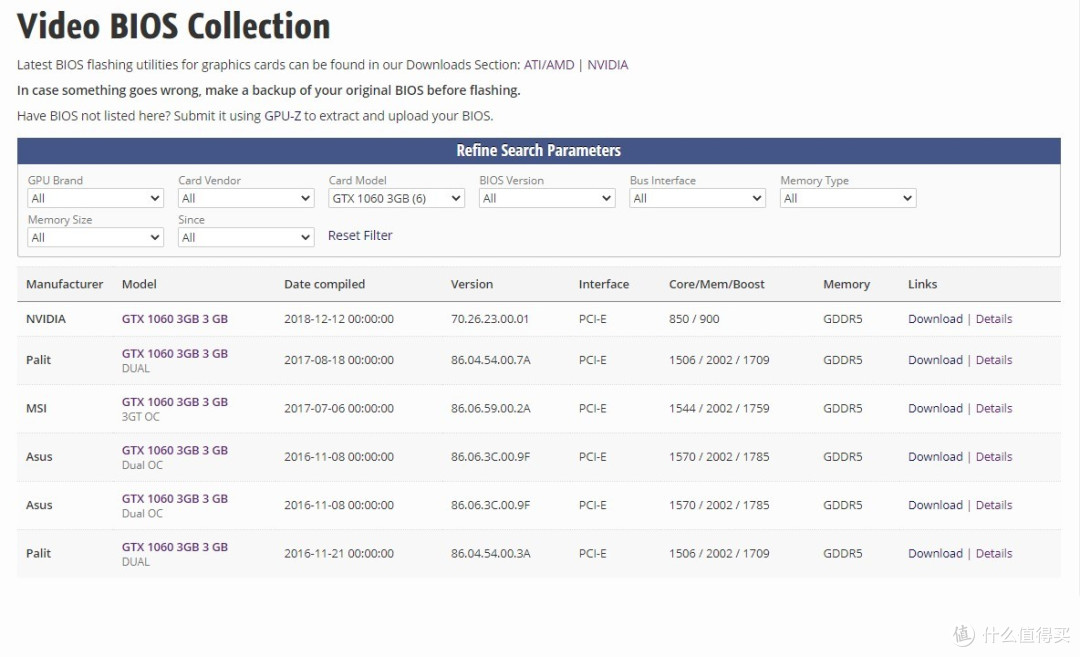Open the BIOS Version dropdown
Image resolution: width=1080 pixels, height=657 pixels.
click(547, 198)
